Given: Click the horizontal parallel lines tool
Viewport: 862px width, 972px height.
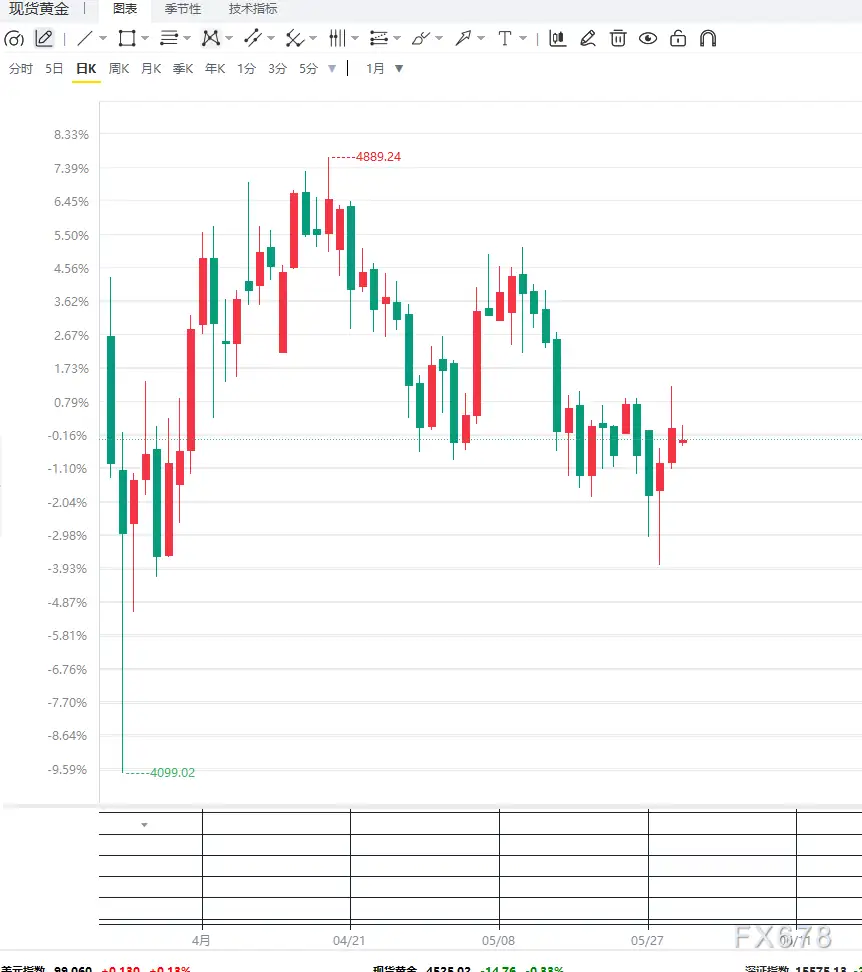Looking at the screenshot, I should pyautogui.click(x=169, y=38).
